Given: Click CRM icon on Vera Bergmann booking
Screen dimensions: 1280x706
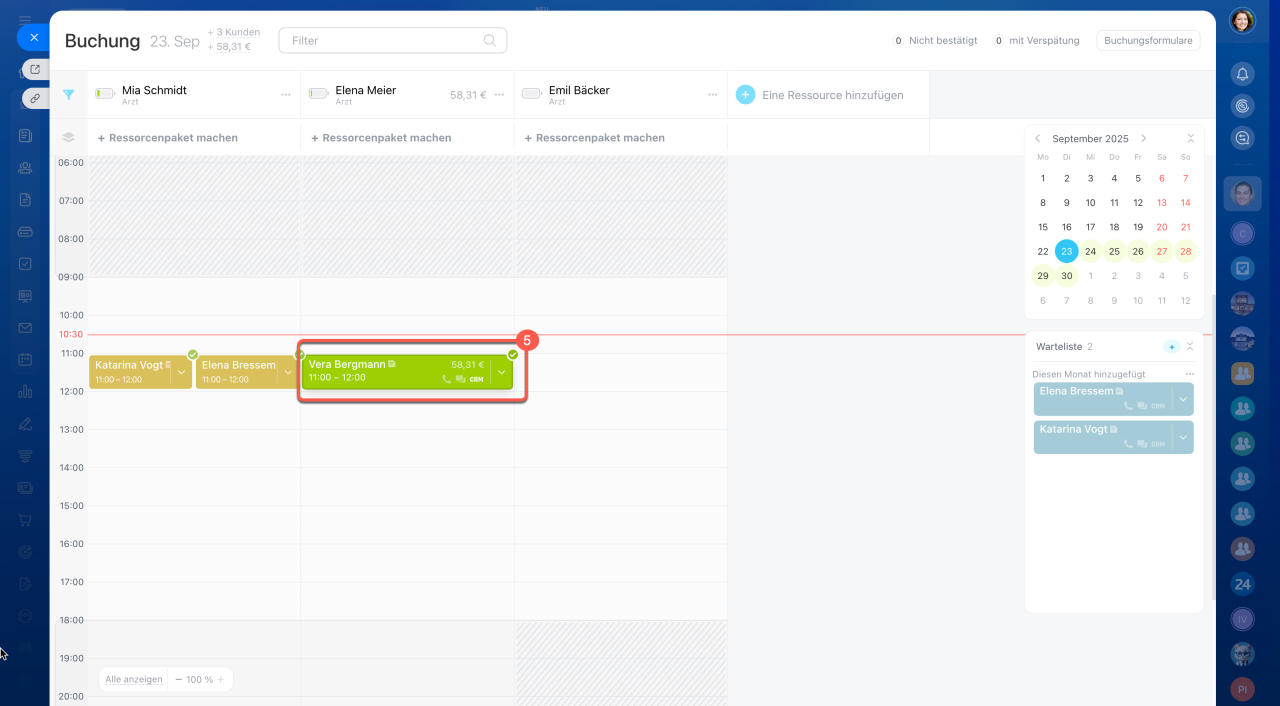Looking at the screenshot, I should pyautogui.click(x=476, y=380).
